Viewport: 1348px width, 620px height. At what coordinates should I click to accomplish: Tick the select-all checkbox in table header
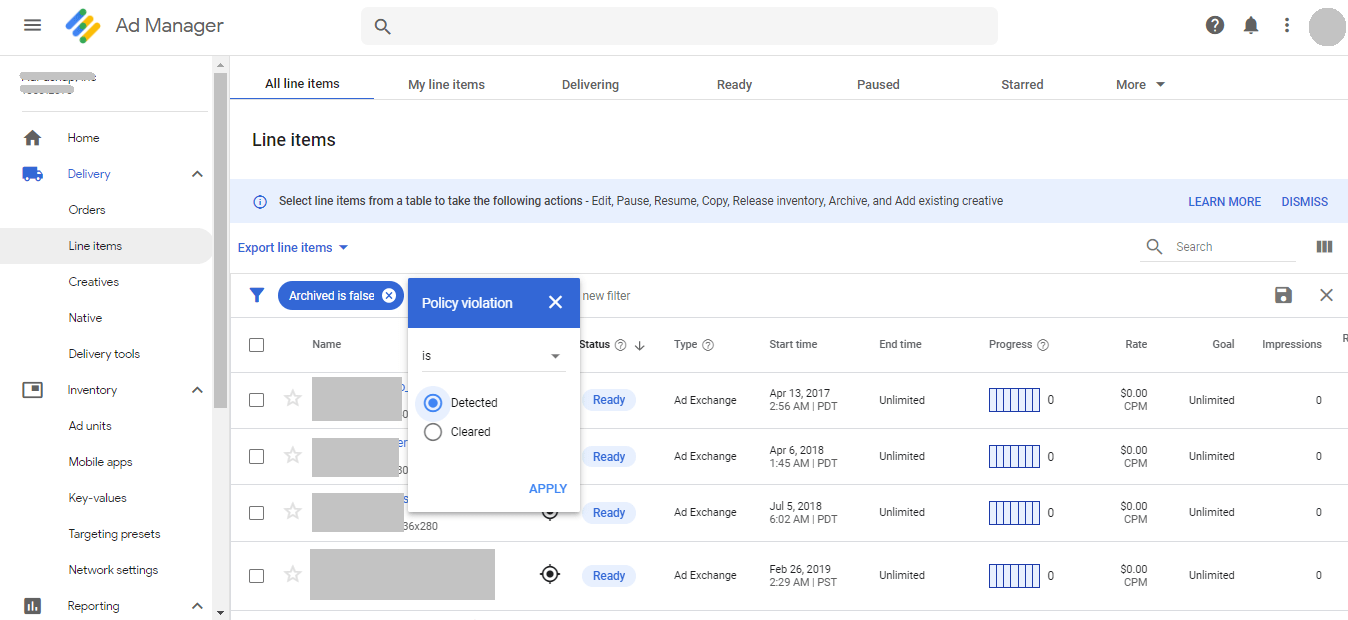click(257, 345)
